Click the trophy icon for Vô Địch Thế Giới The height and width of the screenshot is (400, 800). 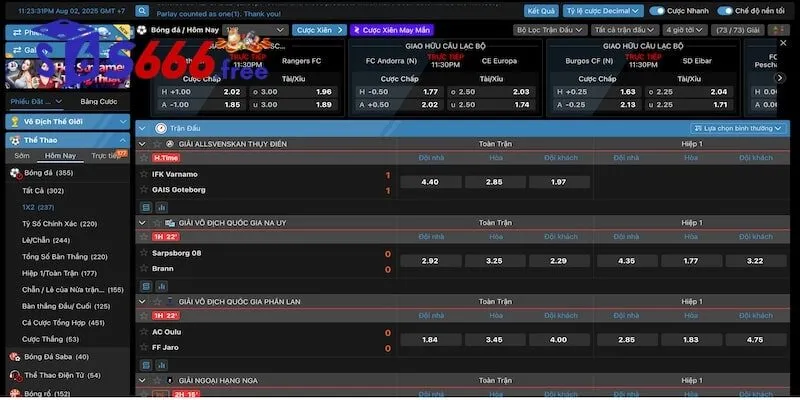[x=14, y=121]
